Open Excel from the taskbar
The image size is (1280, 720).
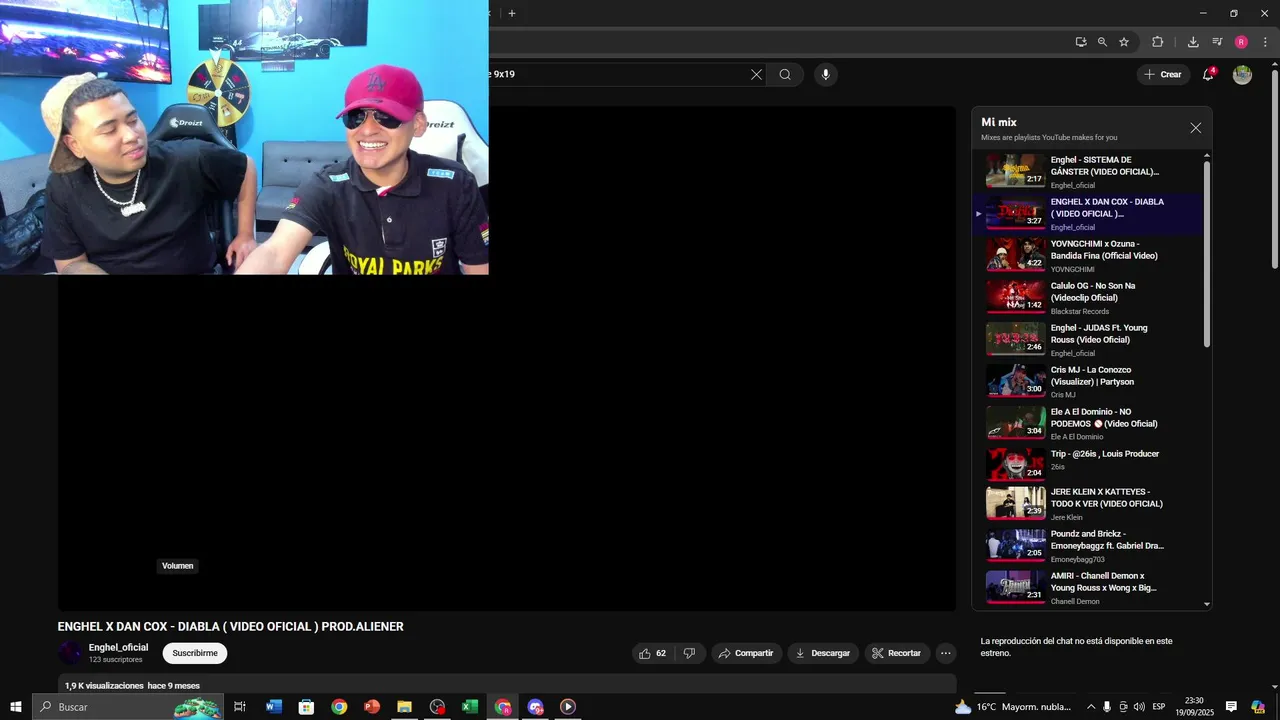pyautogui.click(x=469, y=707)
